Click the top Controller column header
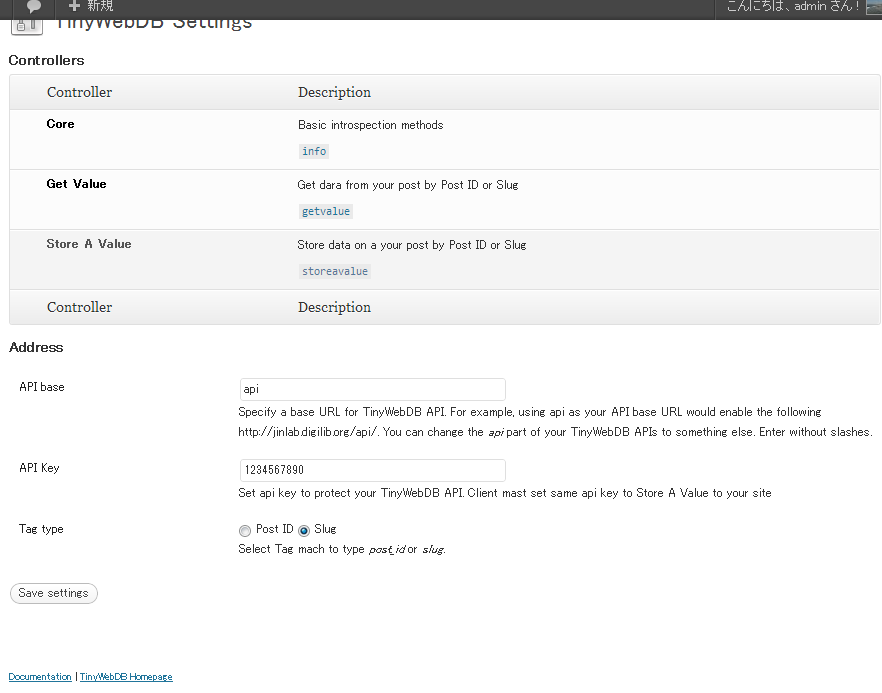The height and width of the screenshot is (693, 882). click(79, 92)
